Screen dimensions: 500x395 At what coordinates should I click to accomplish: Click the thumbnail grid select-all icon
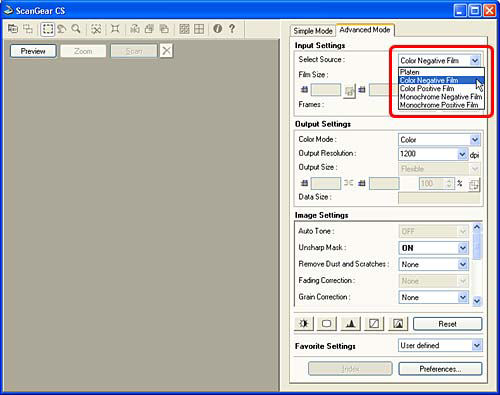click(184, 29)
